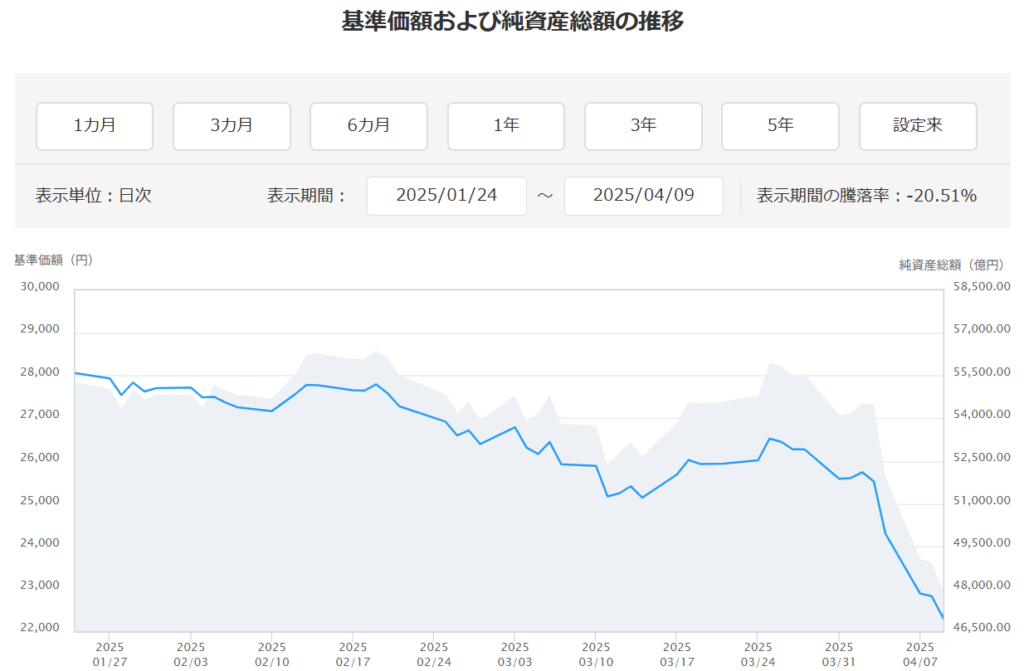Viewport: 1024px width, 671px height.
Task: Set chart period to 3年
Action: coord(643,126)
